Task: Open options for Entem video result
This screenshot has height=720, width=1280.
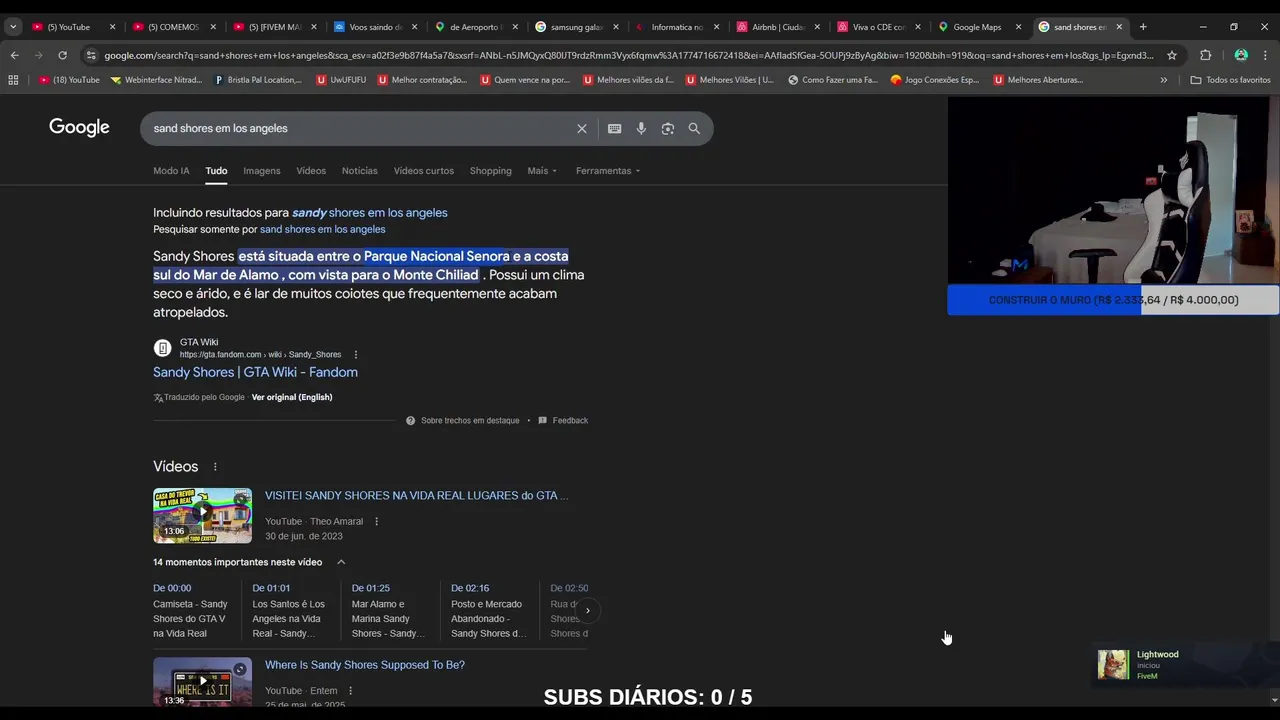Action: (350, 690)
